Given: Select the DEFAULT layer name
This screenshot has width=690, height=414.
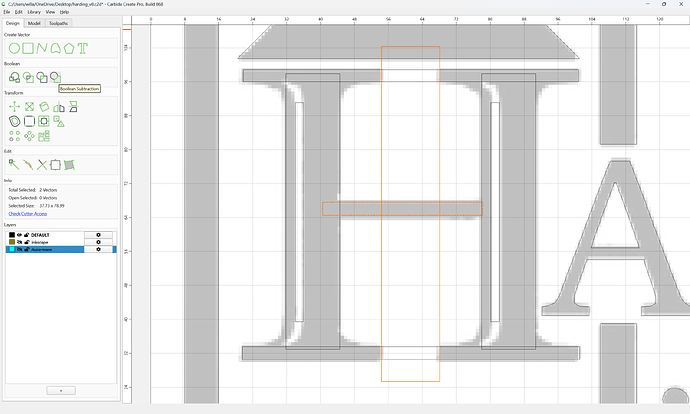Looking at the screenshot, I should click(40, 235).
